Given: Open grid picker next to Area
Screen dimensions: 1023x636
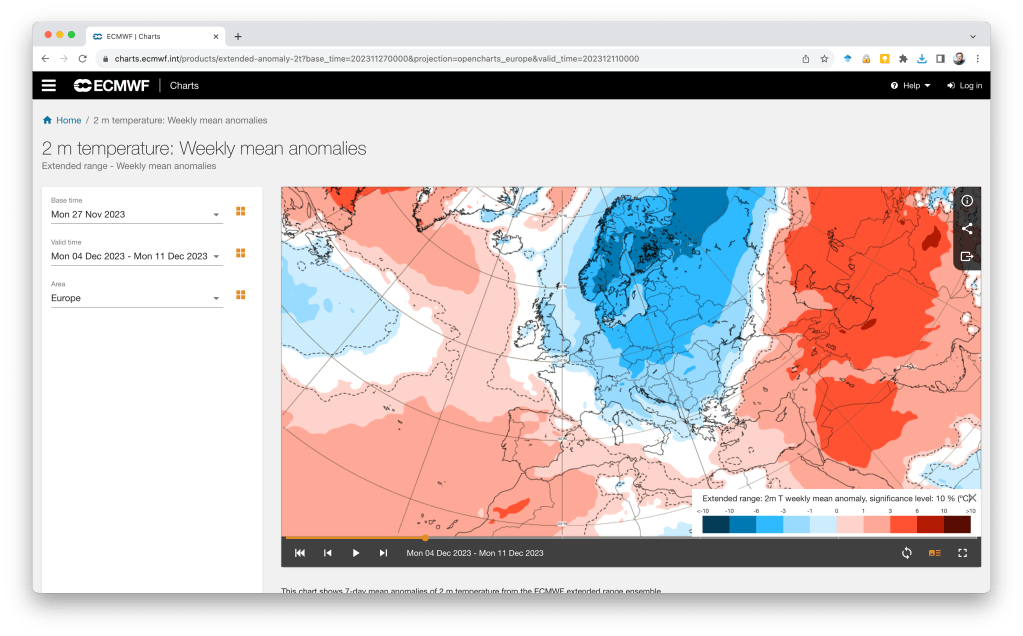Looking at the screenshot, I should click(x=240, y=296).
